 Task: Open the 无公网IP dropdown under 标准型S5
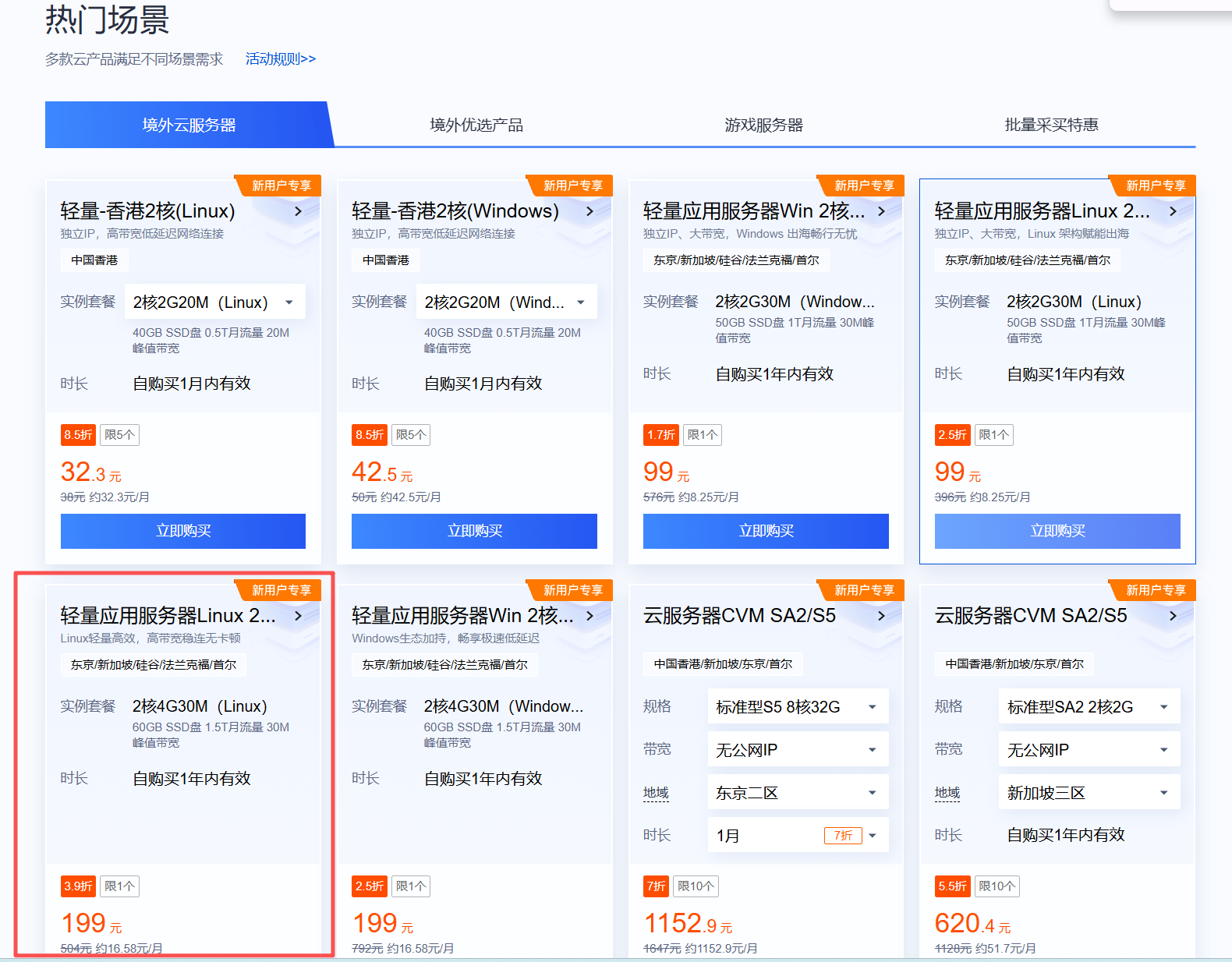[x=798, y=750]
